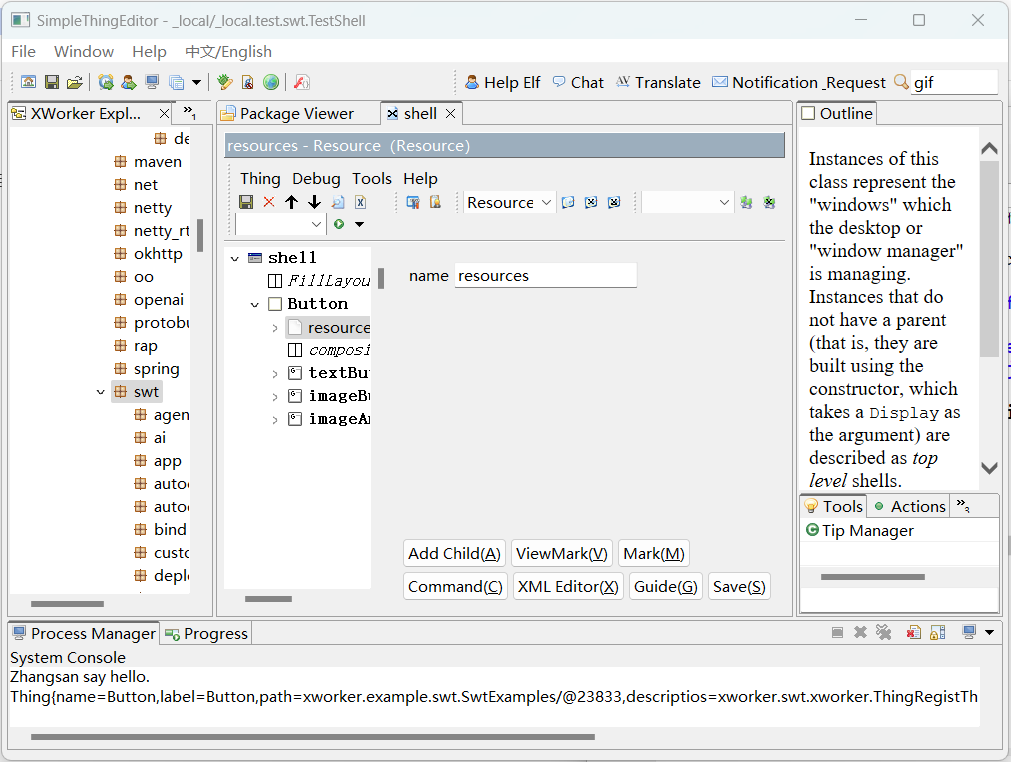Screen dimensions: 1011x762
Task: Click the XML document icon in editor toolbar
Action: pos(360,202)
